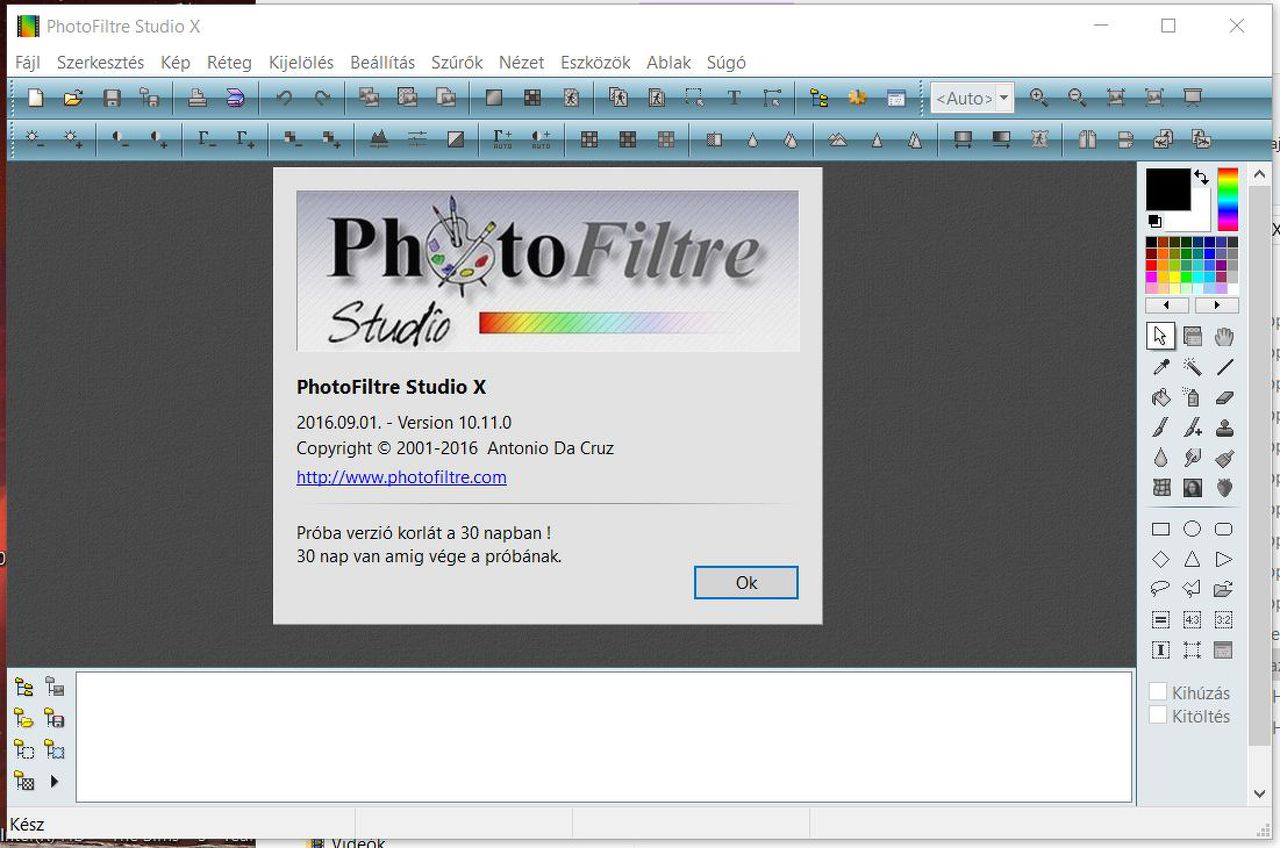Select the lasso selection shape
This screenshot has height=848, width=1280.
coord(1161,589)
